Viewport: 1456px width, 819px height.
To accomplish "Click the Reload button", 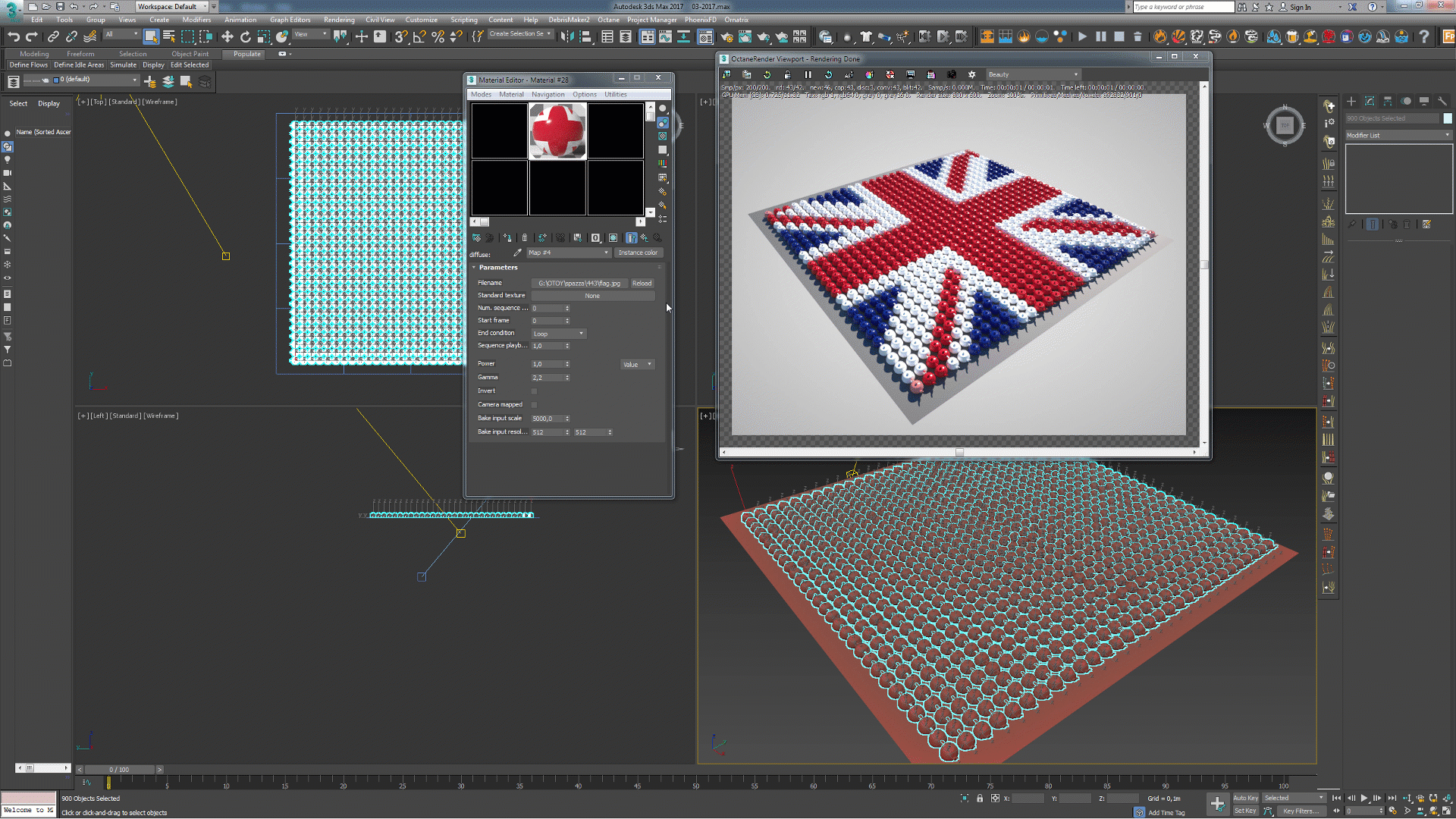I will pyautogui.click(x=642, y=284).
